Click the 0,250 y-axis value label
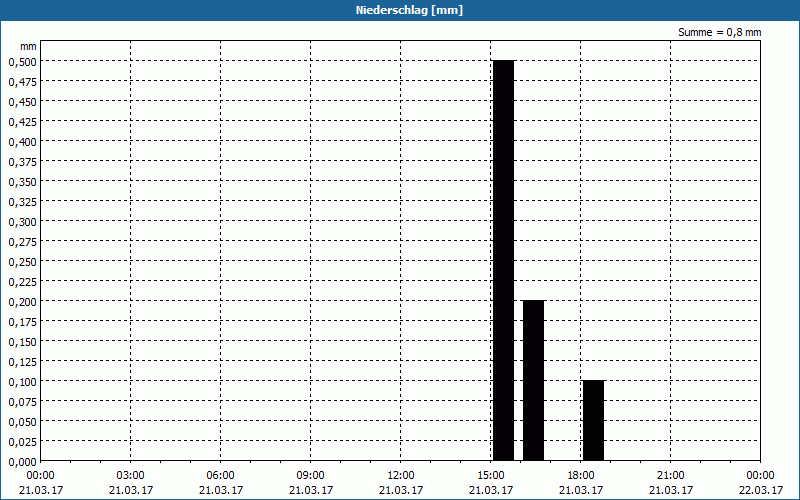Viewport: 800px width, 500px height. (22, 261)
